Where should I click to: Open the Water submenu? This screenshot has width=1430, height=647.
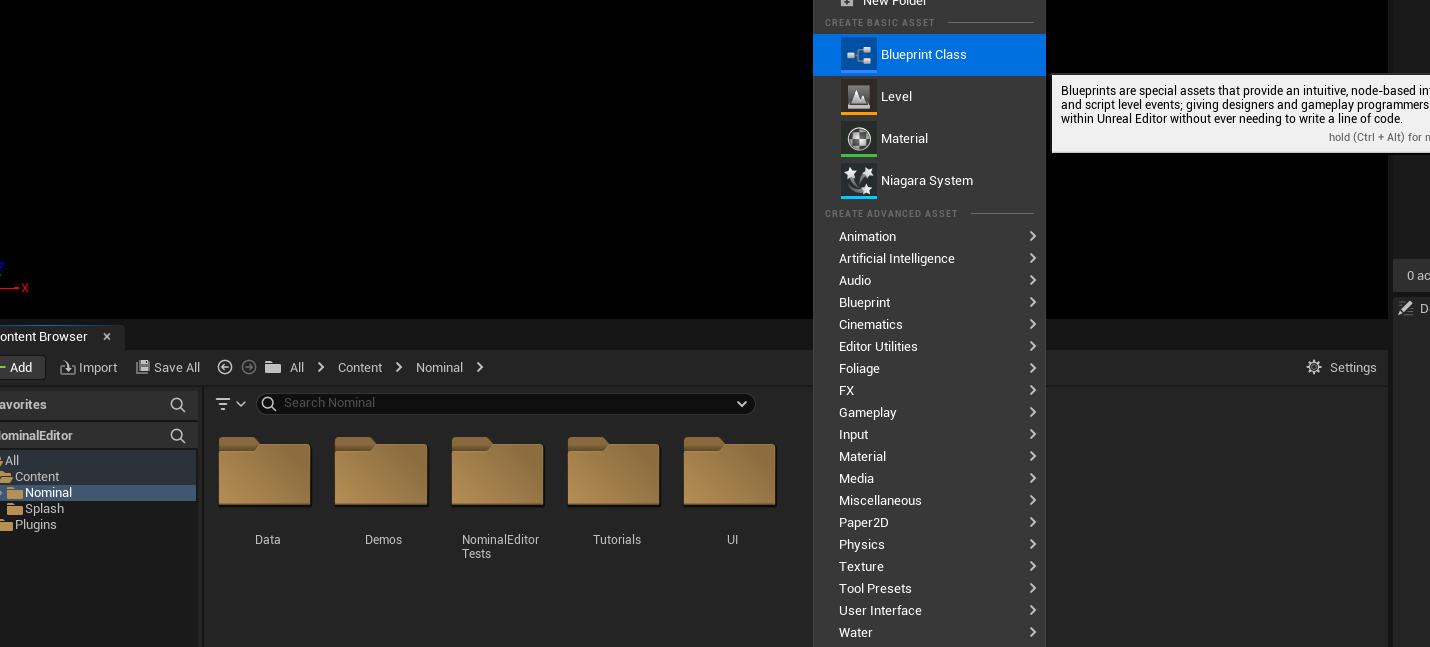[929, 633]
